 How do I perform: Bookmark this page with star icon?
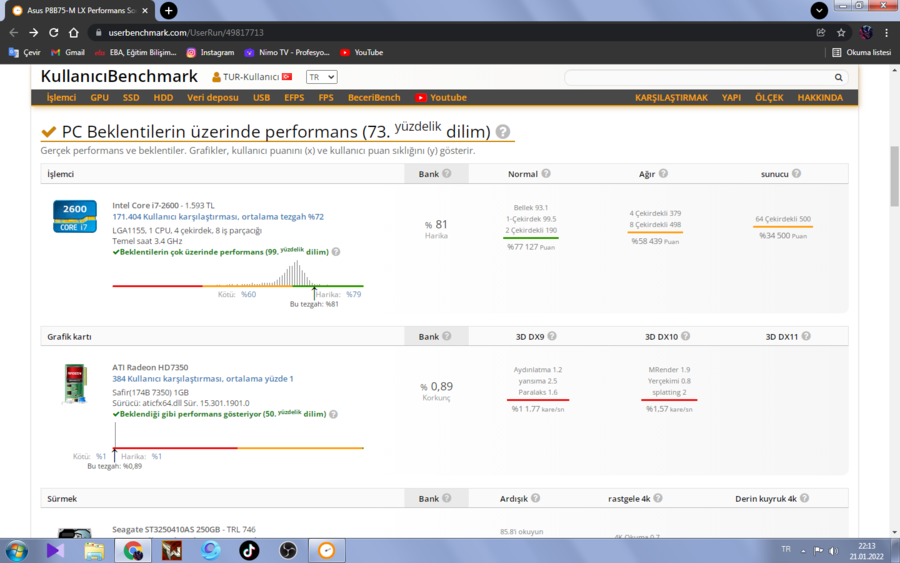click(x=841, y=33)
